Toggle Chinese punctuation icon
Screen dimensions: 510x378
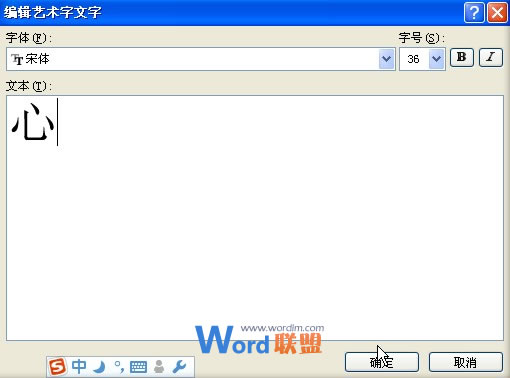[x=119, y=367]
